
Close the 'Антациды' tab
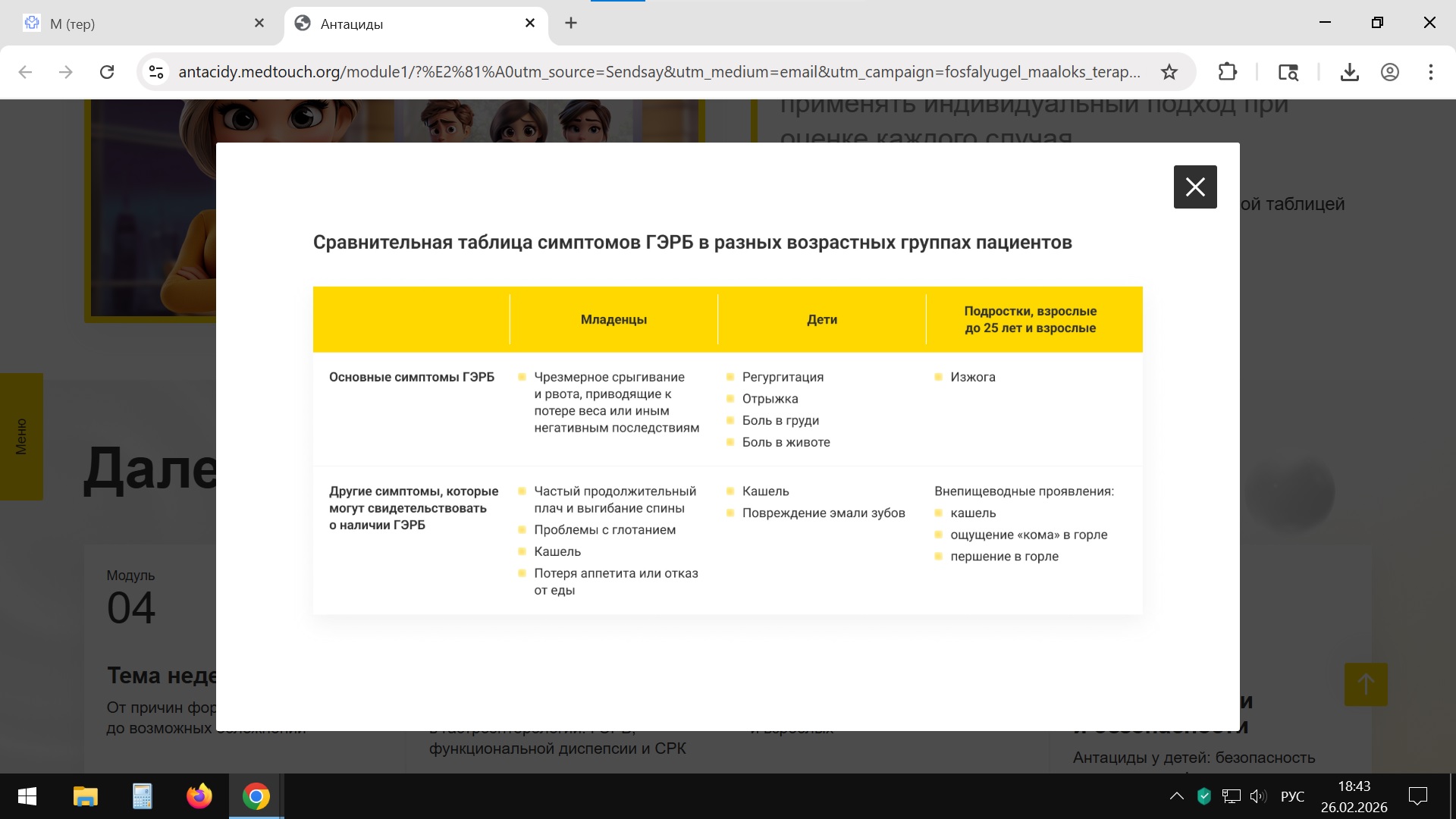tap(530, 24)
